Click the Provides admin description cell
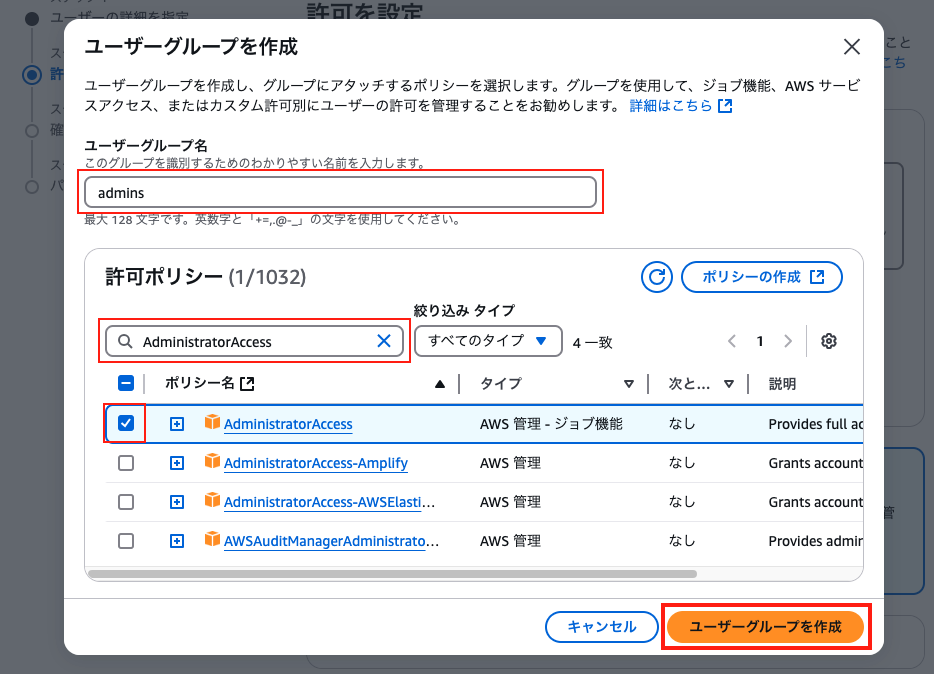The width and height of the screenshot is (934, 674). coord(815,541)
